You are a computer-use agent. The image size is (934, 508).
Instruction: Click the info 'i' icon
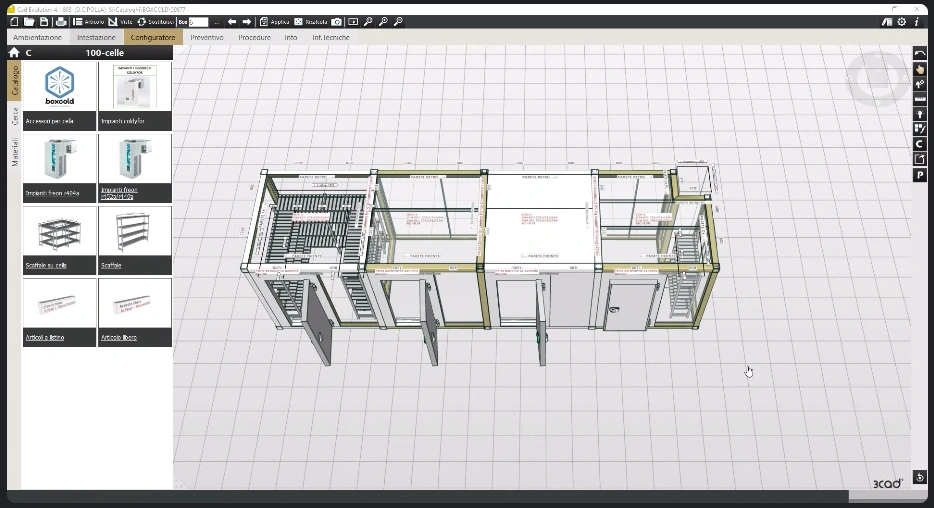pyautogui.click(x=916, y=21)
